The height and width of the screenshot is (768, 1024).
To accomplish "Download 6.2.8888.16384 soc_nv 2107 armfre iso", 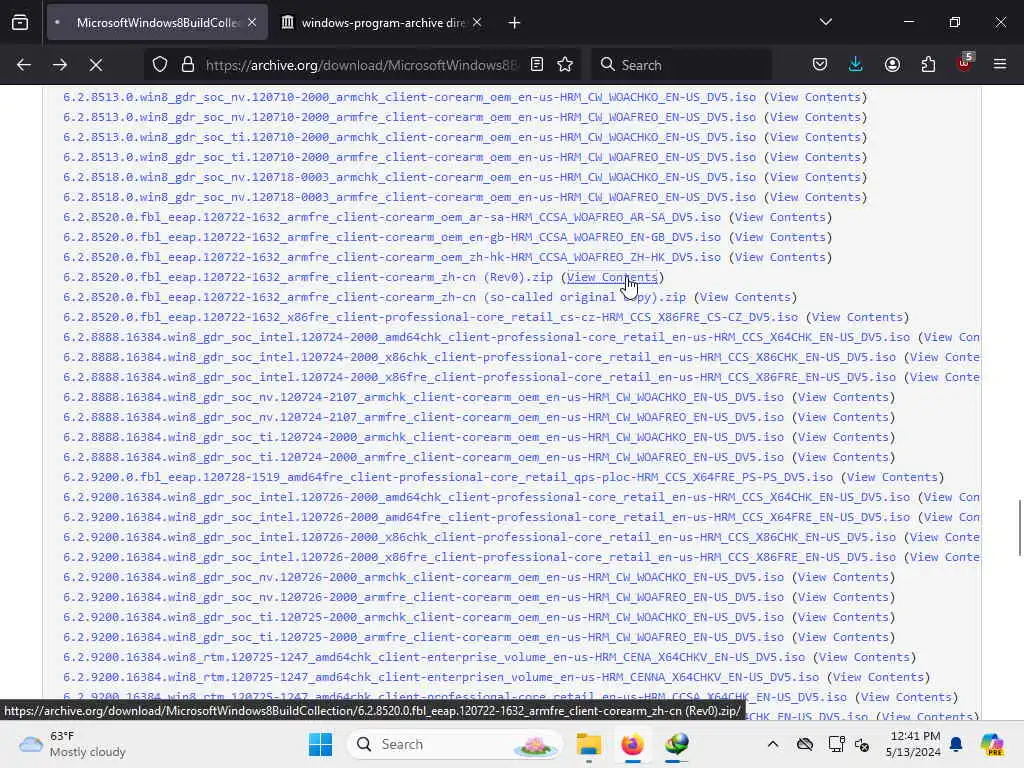I will click(x=423, y=417).
